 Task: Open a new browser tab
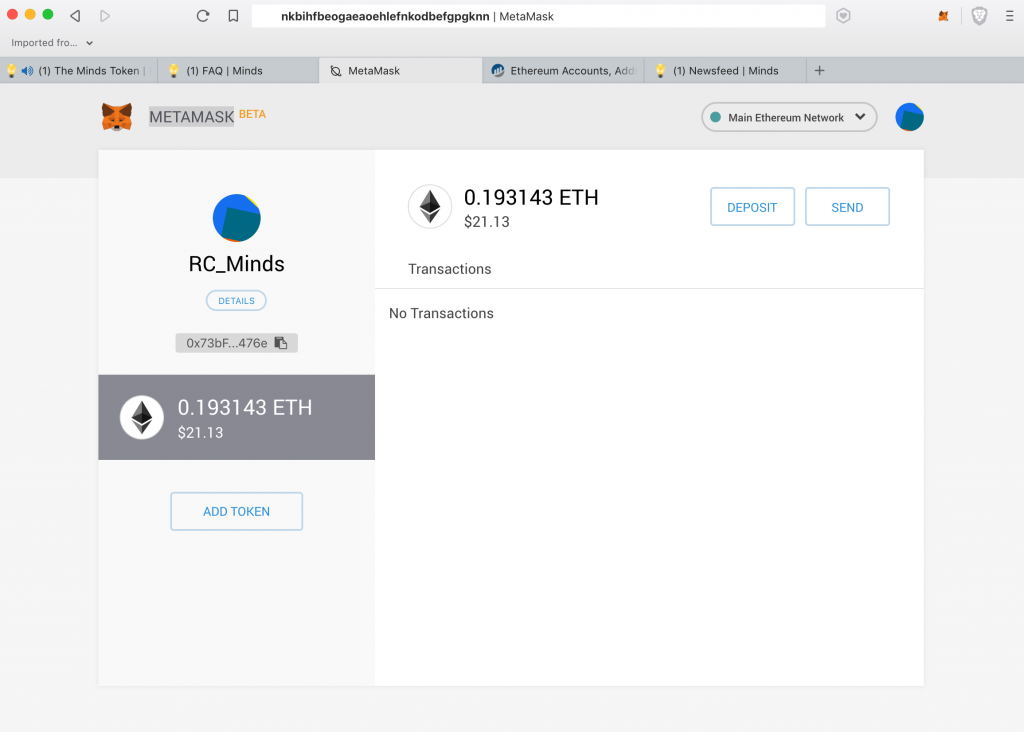(820, 71)
